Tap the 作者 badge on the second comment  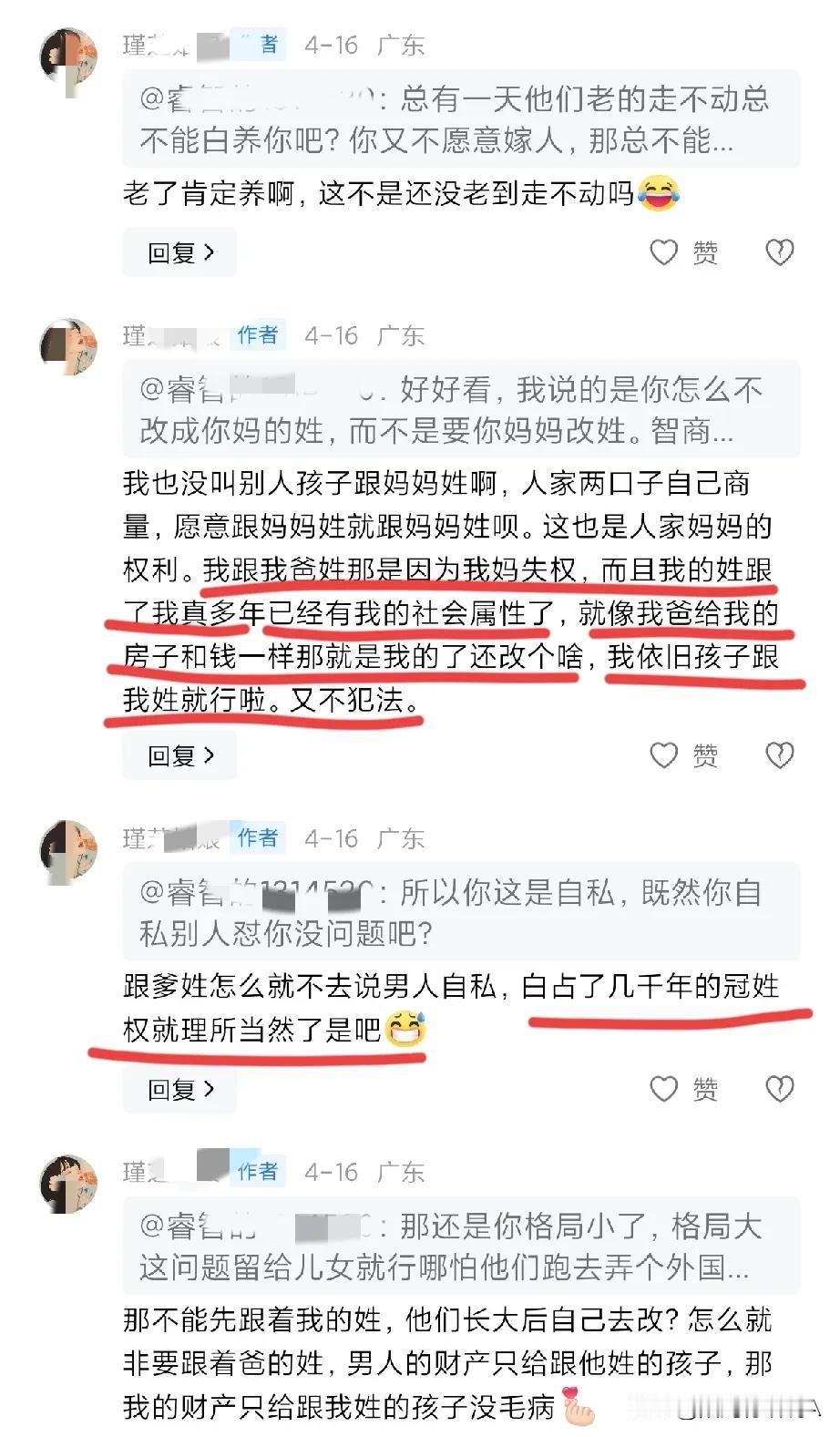tap(258, 335)
